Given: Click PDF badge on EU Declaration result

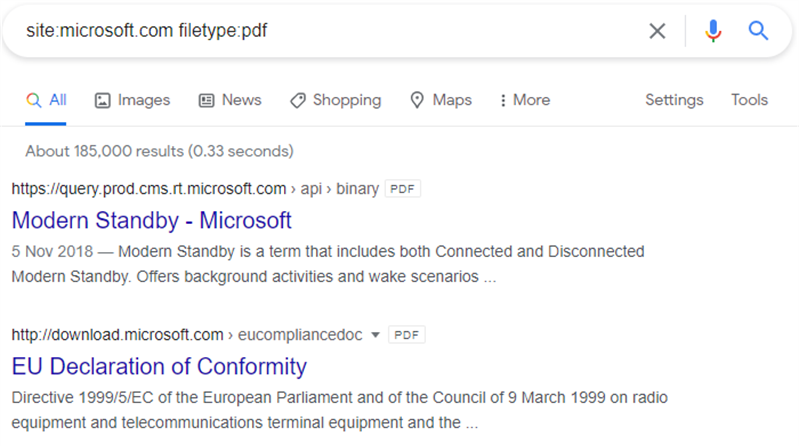Looking at the screenshot, I should click(x=406, y=335).
